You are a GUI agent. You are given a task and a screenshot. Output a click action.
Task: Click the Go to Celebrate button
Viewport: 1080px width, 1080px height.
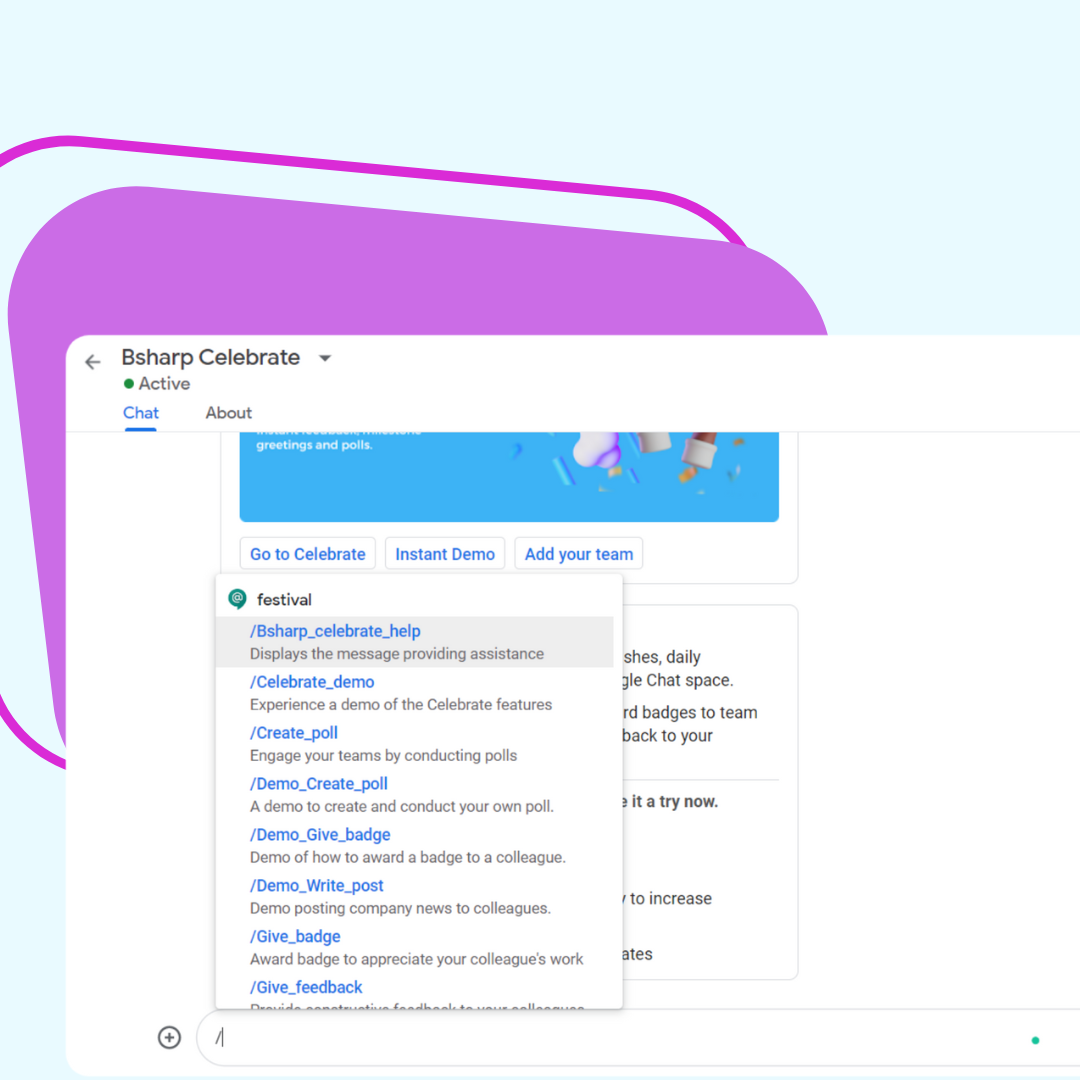click(x=307, y=554)
